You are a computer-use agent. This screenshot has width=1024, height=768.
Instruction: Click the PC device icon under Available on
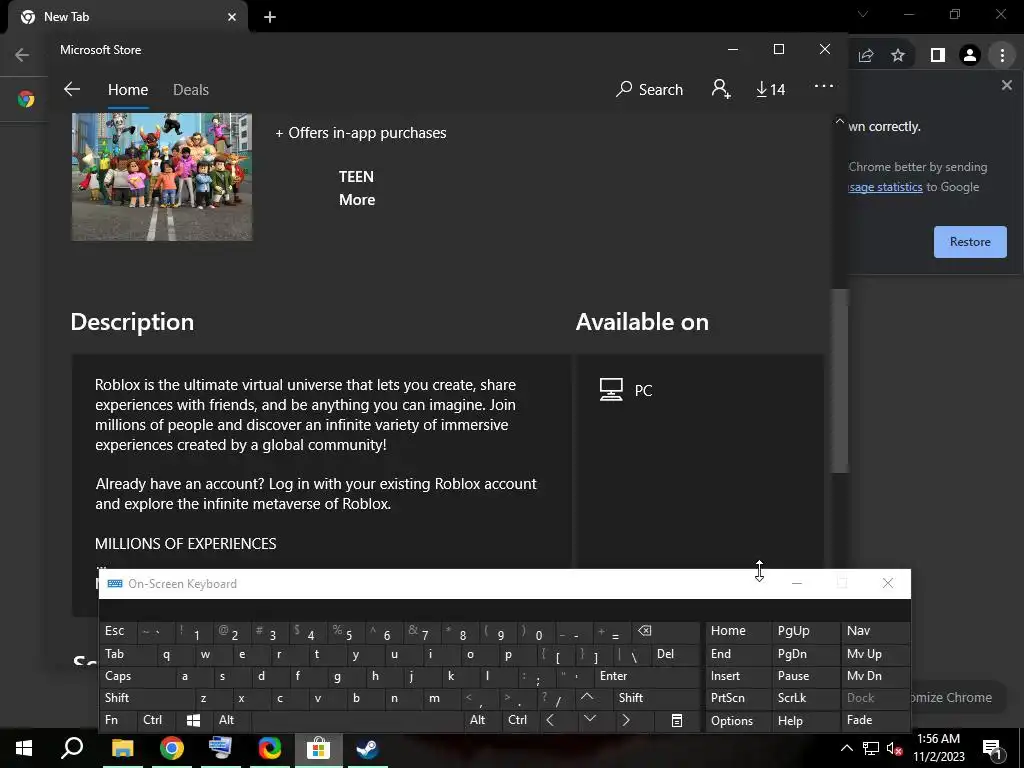click(x=611, y=390)
